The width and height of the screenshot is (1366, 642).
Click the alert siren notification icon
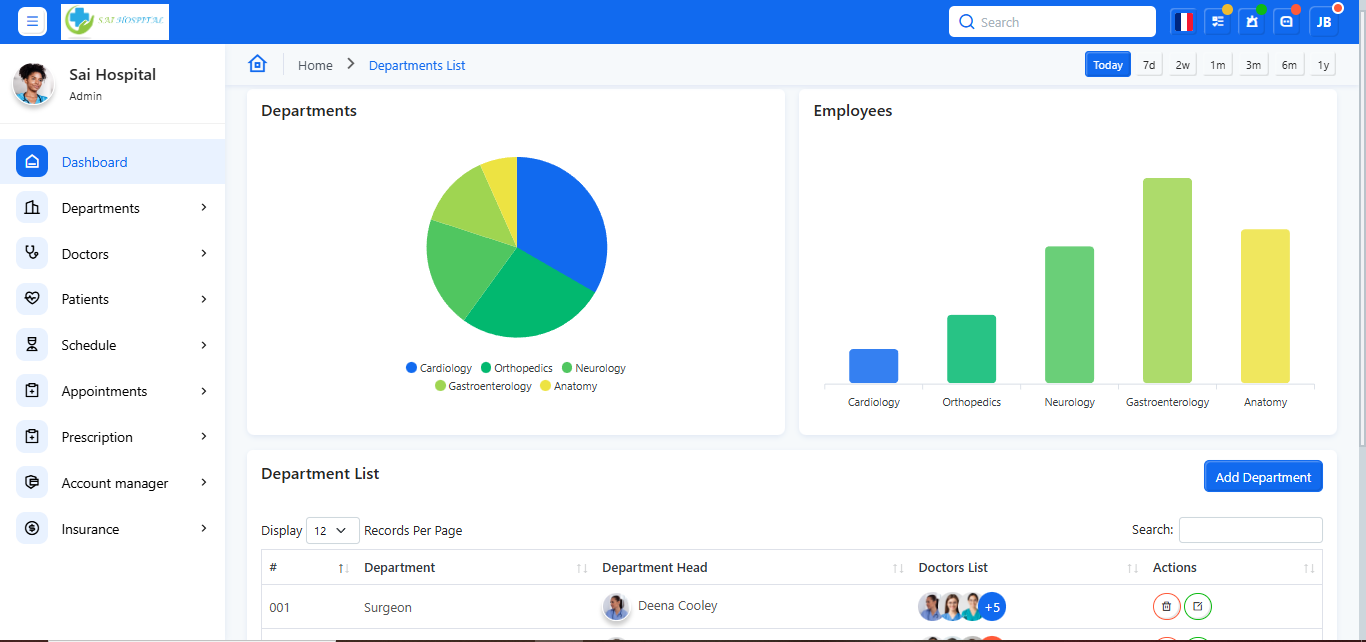(x=1251, y=22)
